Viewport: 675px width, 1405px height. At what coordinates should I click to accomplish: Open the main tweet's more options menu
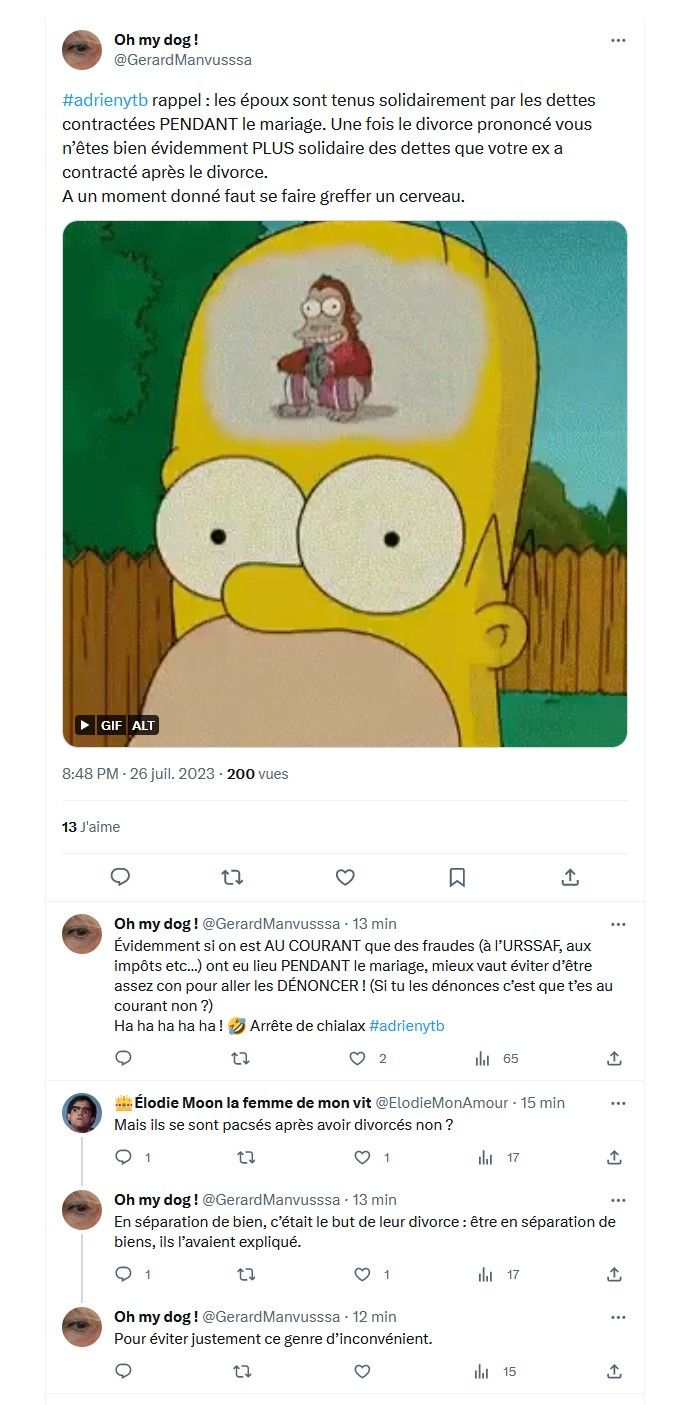pyautogui.click(x=618, y=41)
